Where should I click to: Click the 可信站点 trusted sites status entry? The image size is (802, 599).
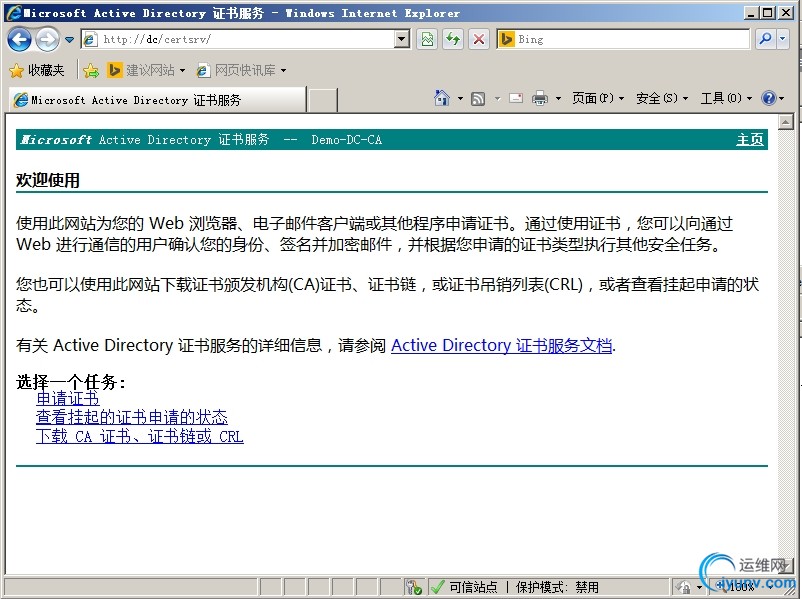coord(473,587)
